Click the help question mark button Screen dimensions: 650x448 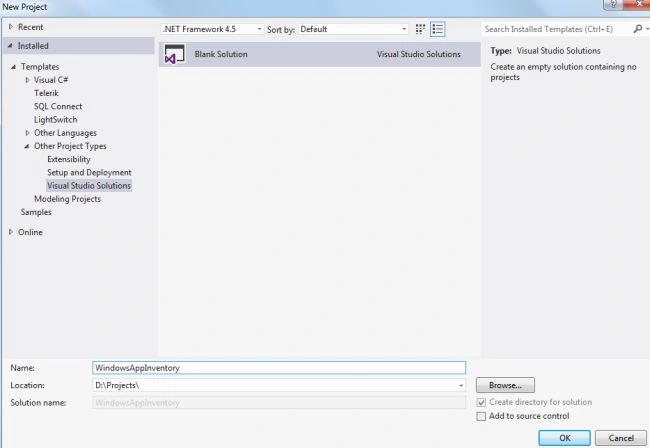tap(614, 4)
